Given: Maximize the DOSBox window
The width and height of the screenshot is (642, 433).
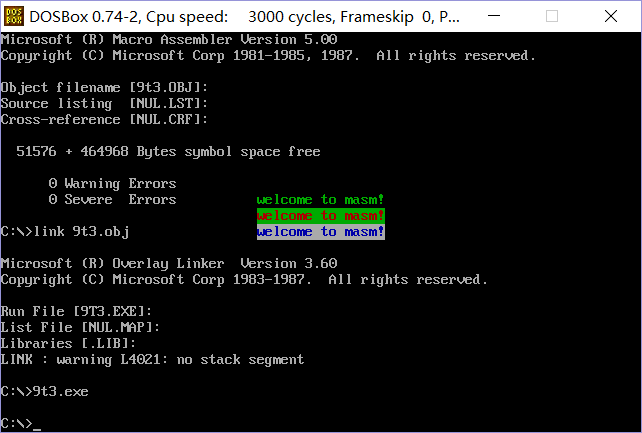Looking at the screenshot, I should pyautogui.click(x=552, y=16).
